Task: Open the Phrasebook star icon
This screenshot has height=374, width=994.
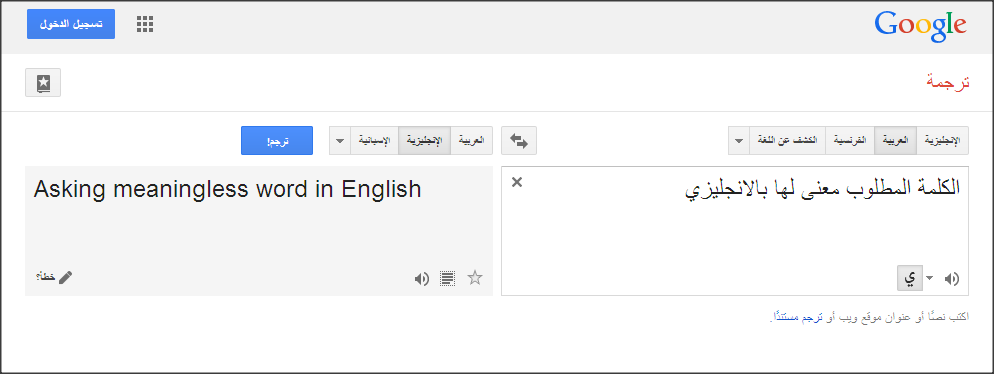Action: 42,82
